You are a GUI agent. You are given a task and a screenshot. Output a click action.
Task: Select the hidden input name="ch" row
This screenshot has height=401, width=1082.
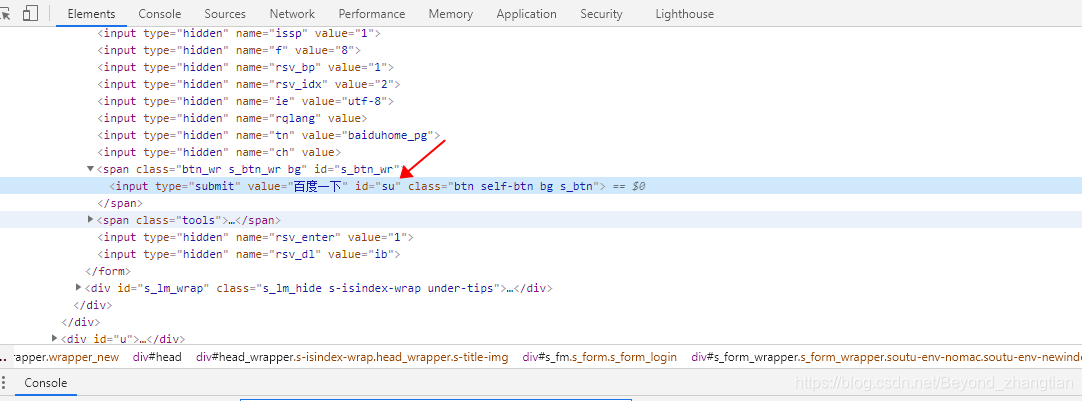point(541,152)
